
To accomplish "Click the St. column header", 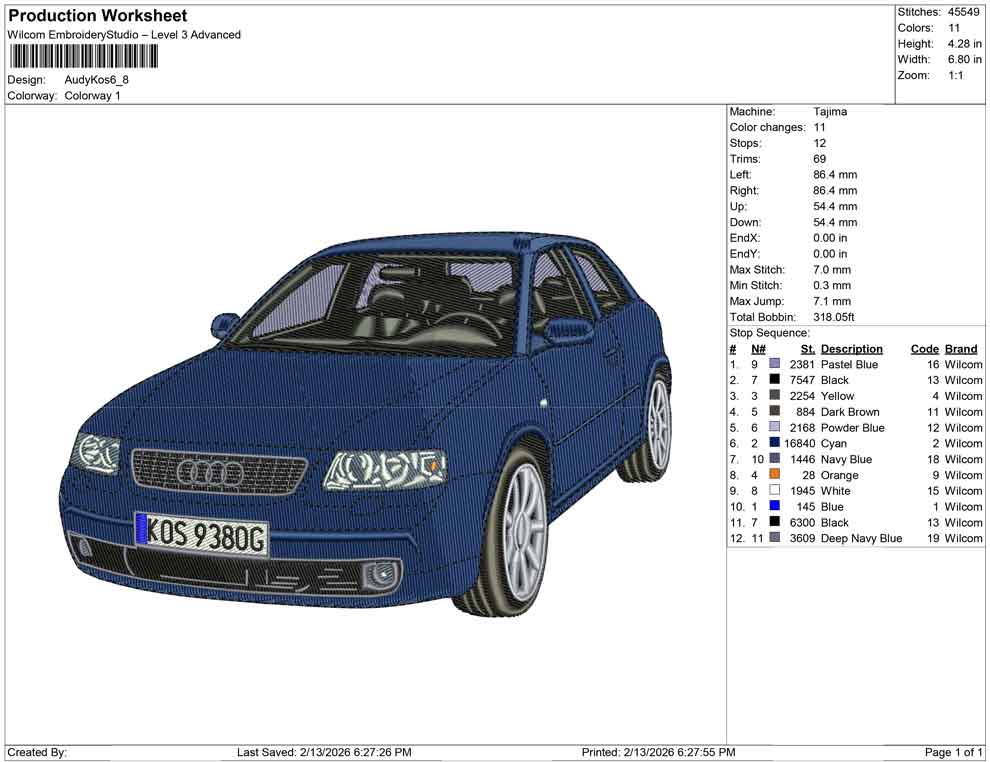I will click(808, 348).
